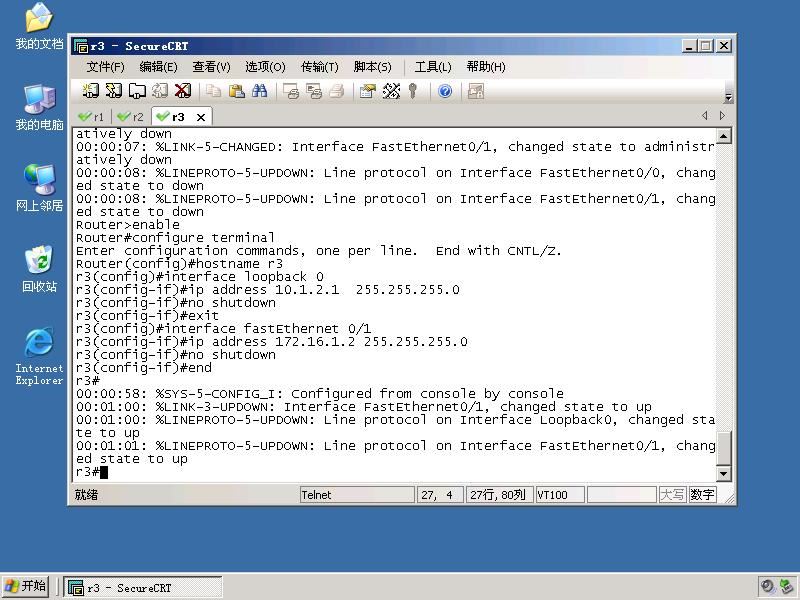Click the SecureFX toolbar icon
Image resolution: width=800 pixels, height=600 pixels.
[x=476, y=91]
